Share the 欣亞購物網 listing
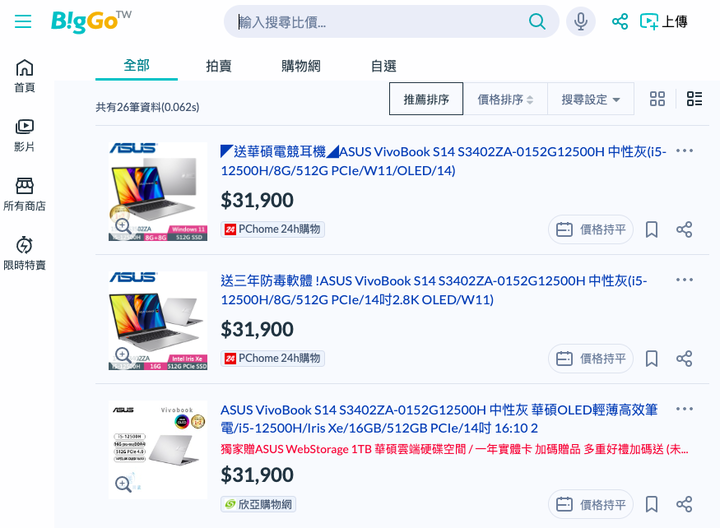The width and height of the screenshot is (720, 528). pos(684,504)
